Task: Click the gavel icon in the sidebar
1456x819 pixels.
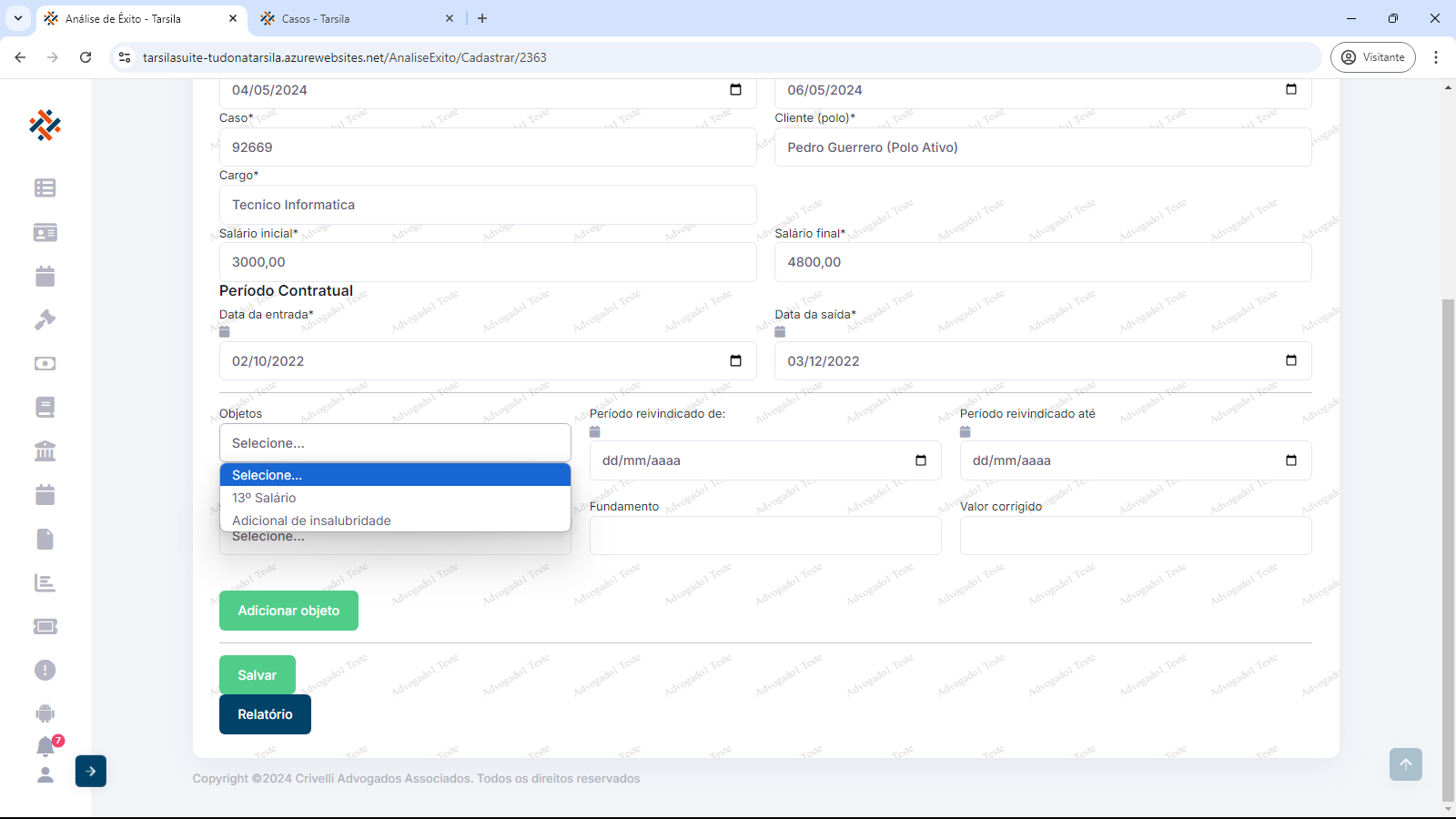Action: point(45,319)
